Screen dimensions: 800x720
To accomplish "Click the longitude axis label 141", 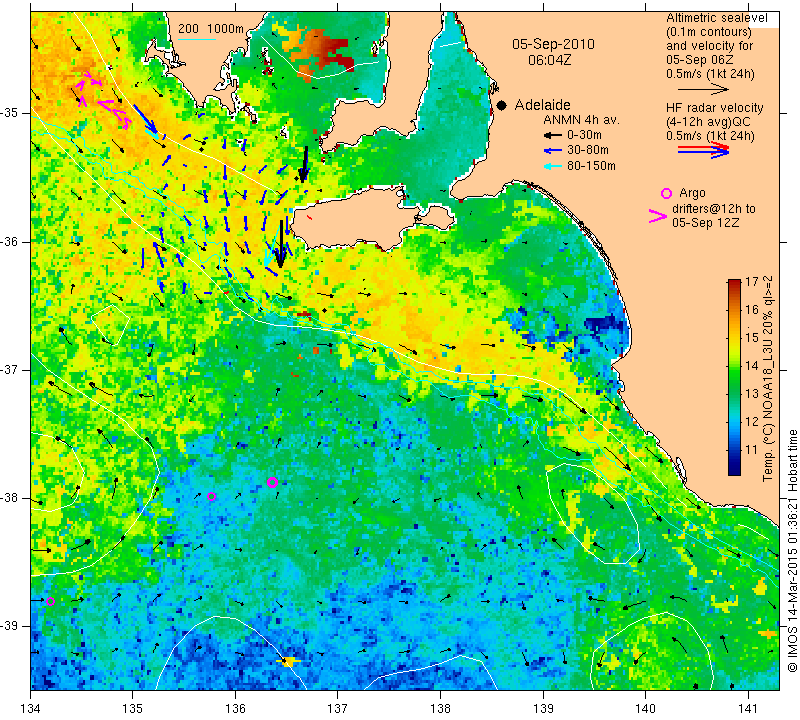I will click(748, 708).
